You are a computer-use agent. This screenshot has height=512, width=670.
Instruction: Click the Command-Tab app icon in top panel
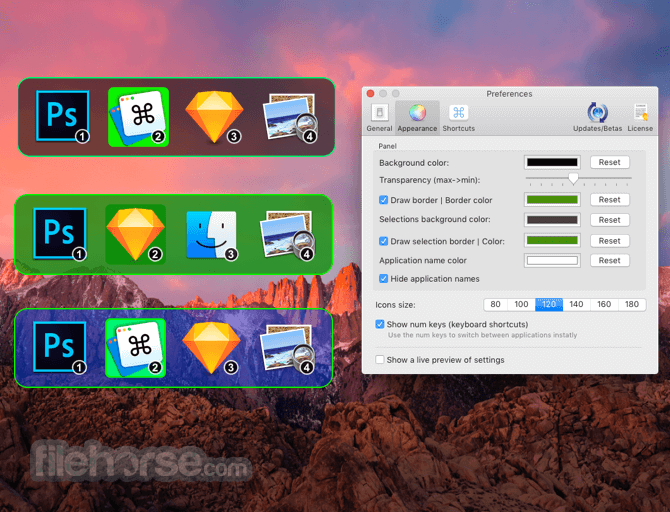(x=138, y=117)
